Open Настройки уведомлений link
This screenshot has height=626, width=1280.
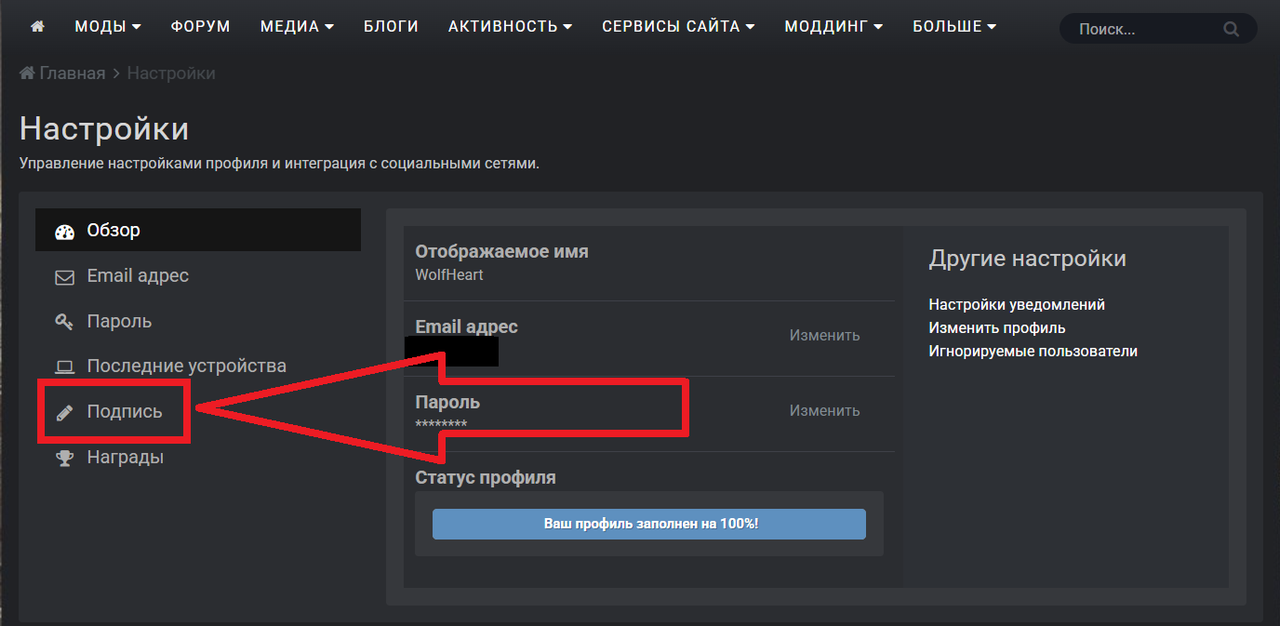click(1017, 305)
